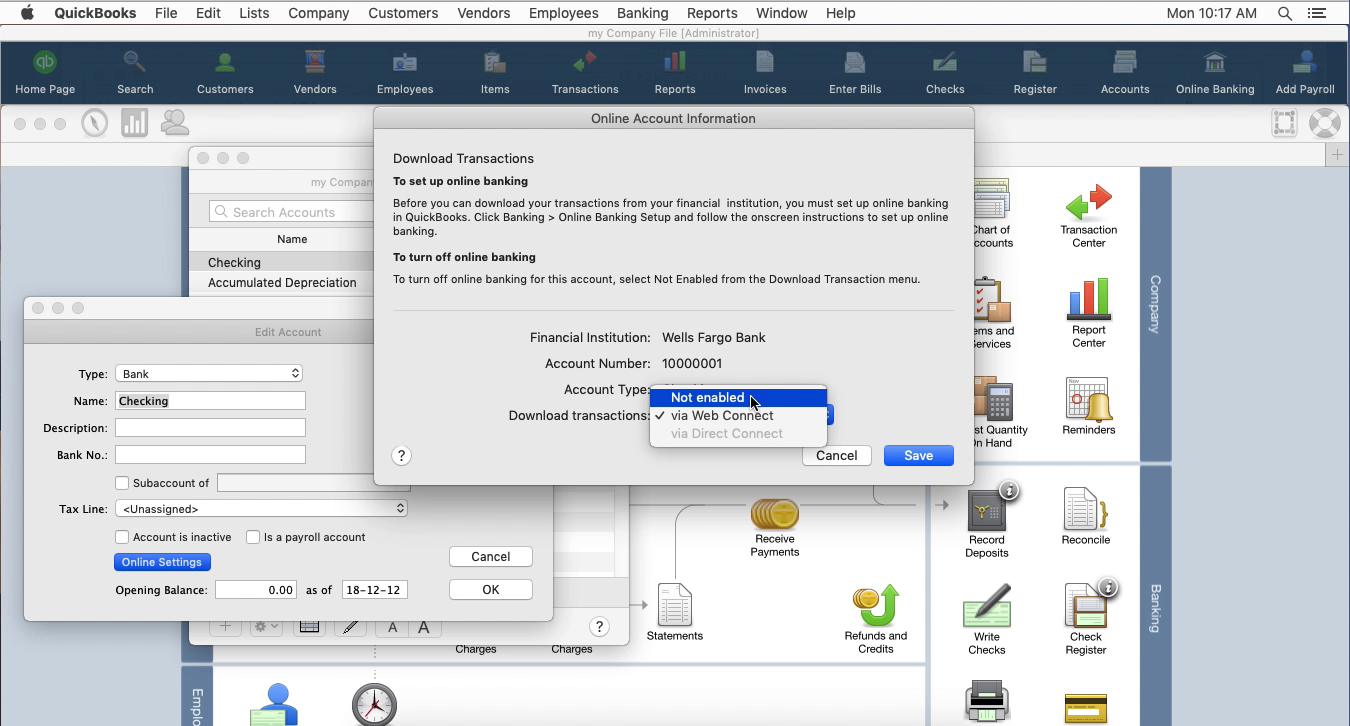Click the Refunds and Credits icon

tap(876, 620)
